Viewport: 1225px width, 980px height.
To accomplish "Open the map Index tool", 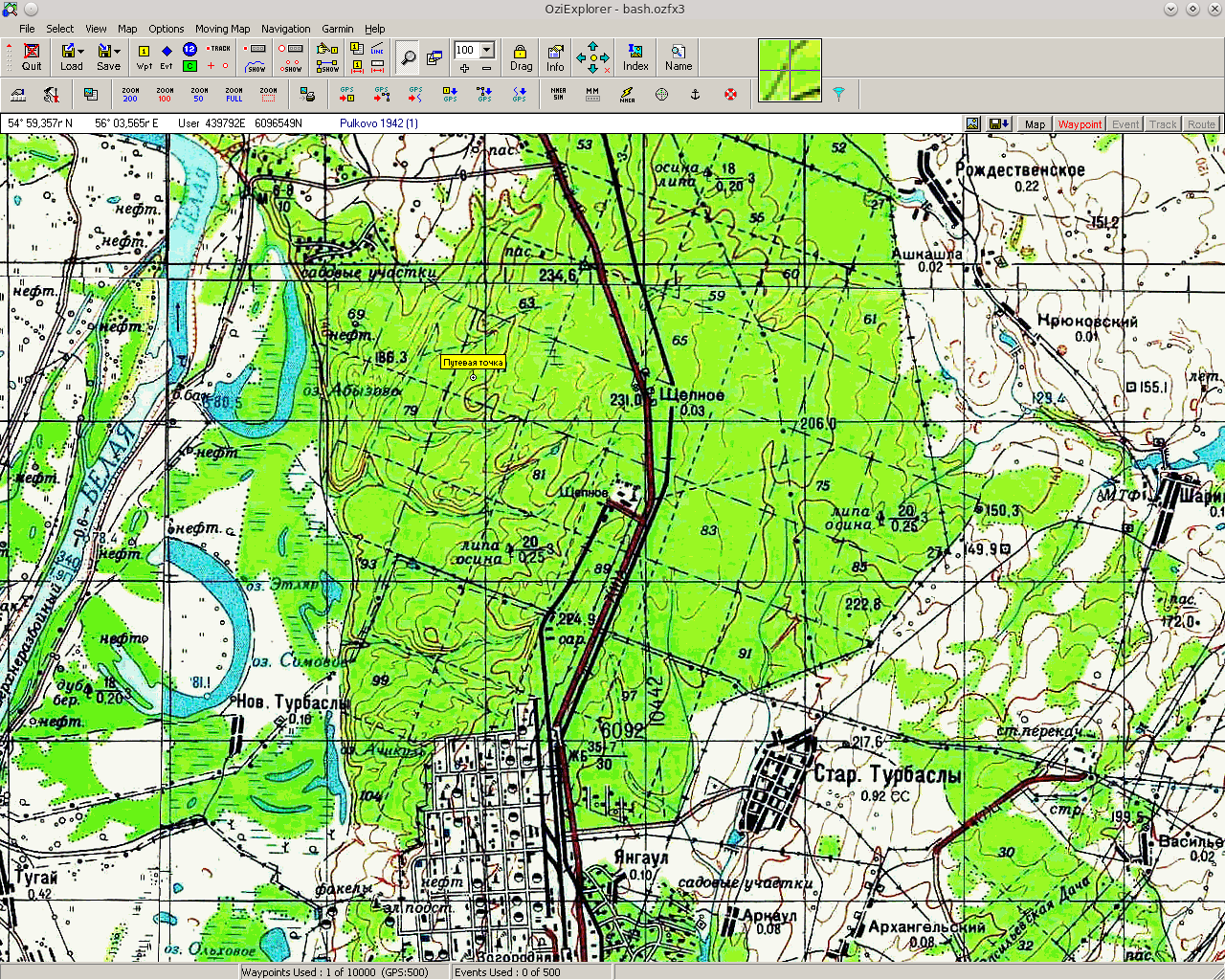I will click(635, 57).
